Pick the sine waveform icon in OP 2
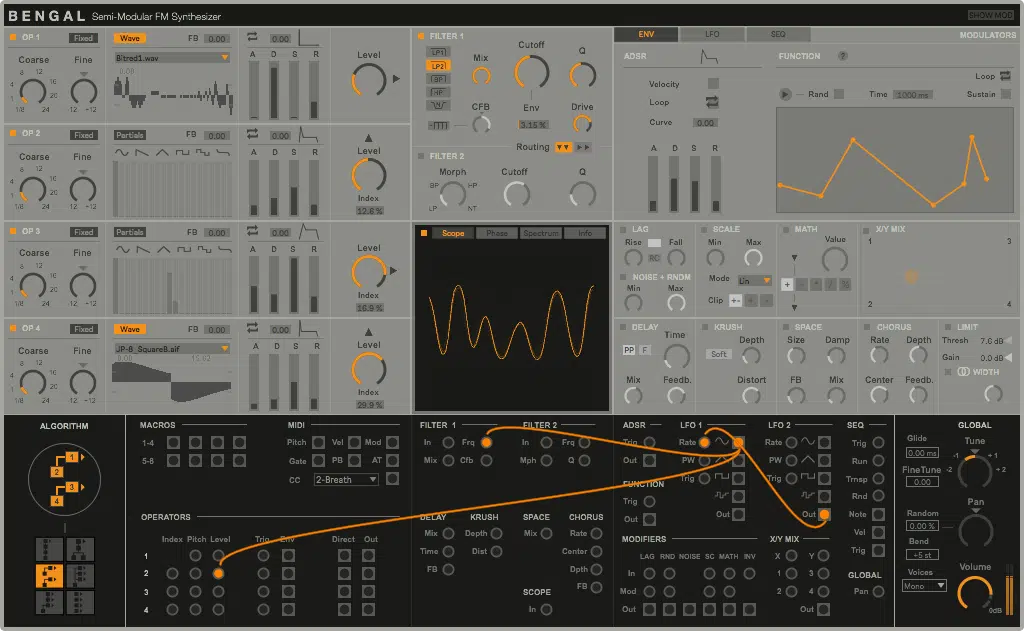 point(121,153)
